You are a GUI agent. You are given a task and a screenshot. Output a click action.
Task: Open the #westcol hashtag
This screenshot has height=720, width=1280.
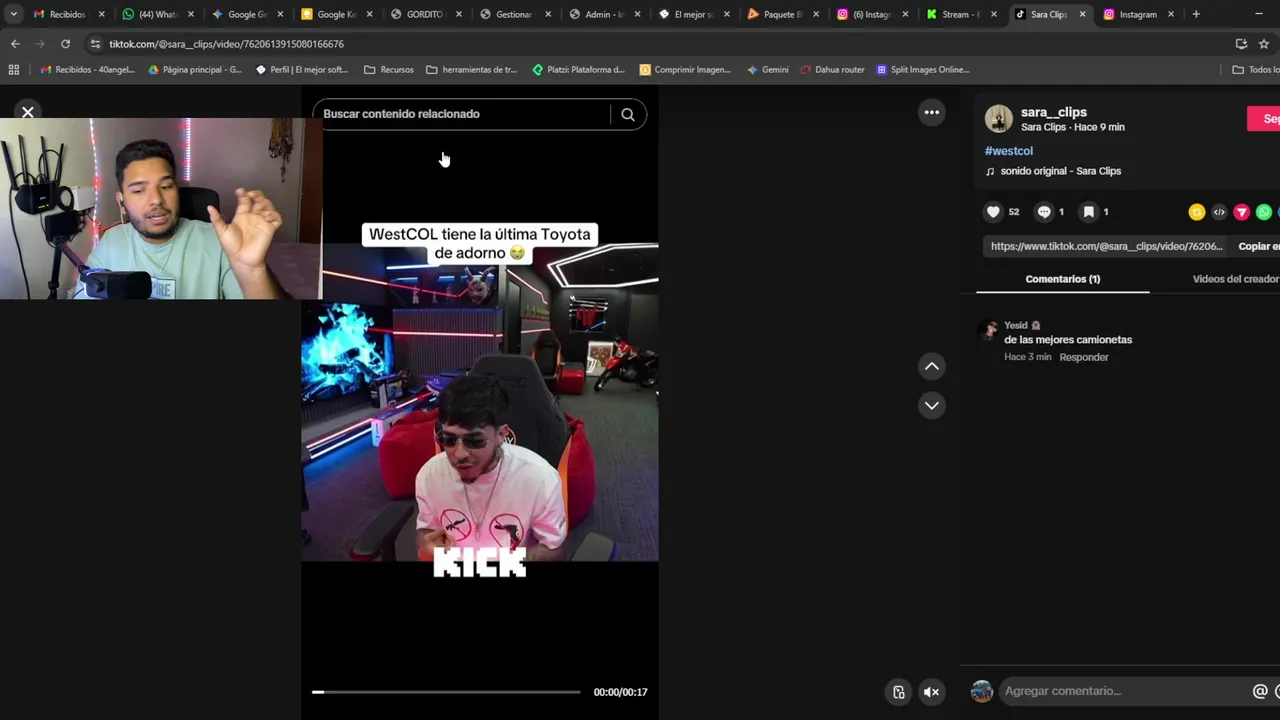point(1008,151)
